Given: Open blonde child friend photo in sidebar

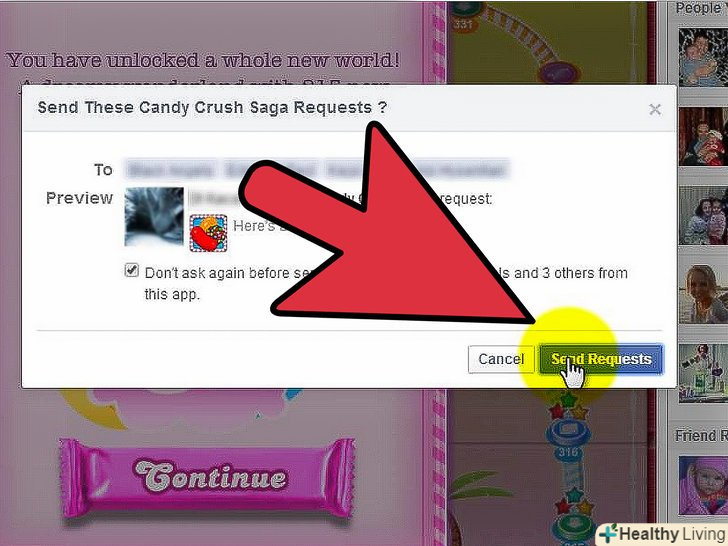Looking at the screenshot, I should coord(703,294).
